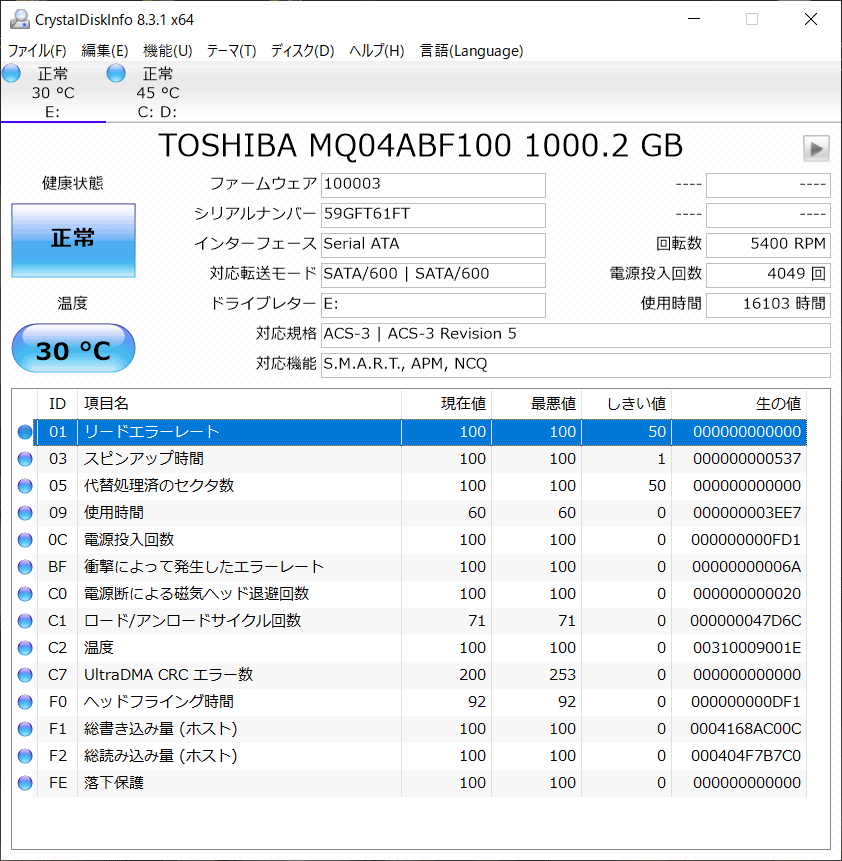The image size is (842, 861).
Task: Open the 編集(E) menu
Action: point(105,51)
